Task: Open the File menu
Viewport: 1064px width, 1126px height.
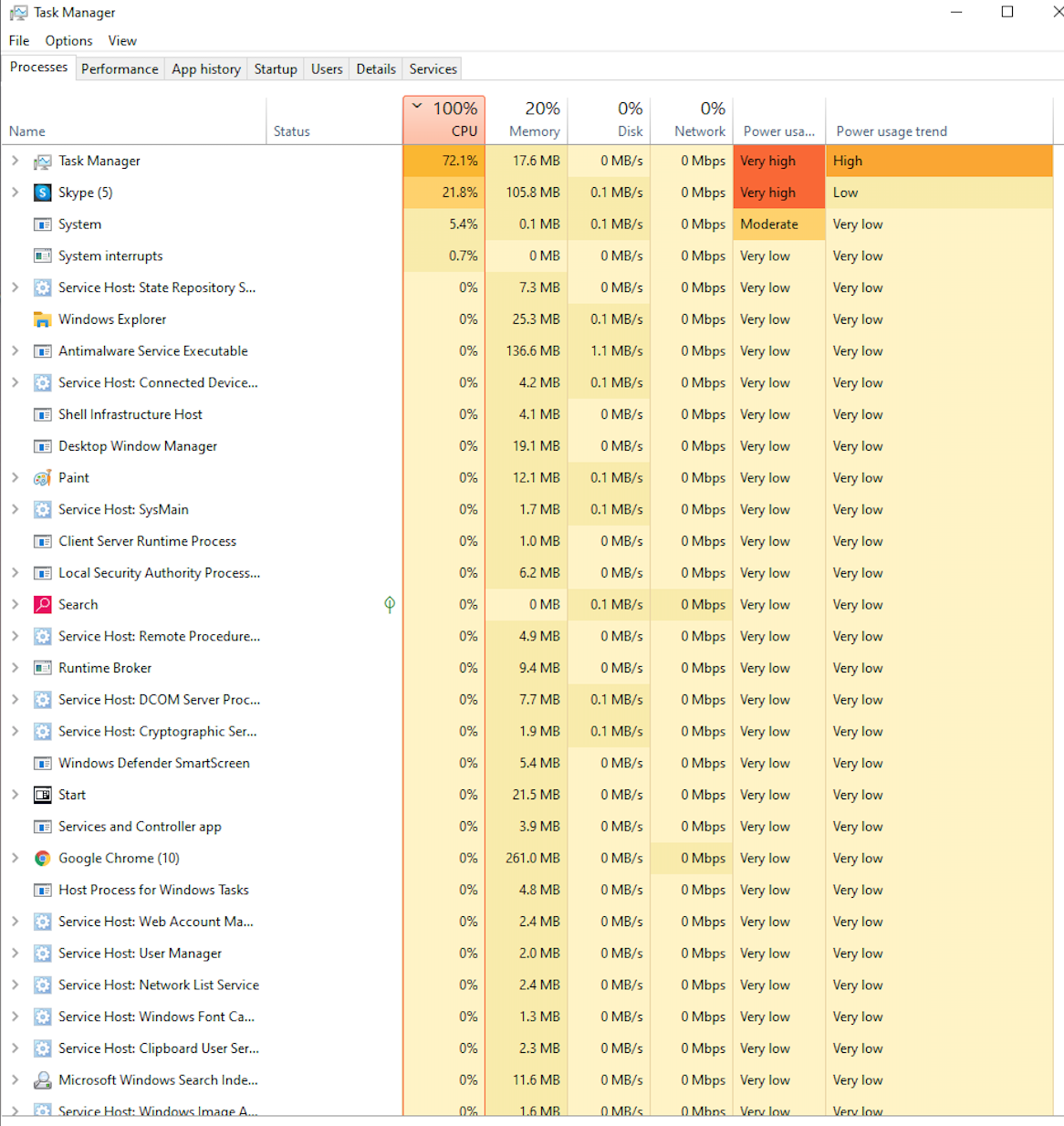Action: coord(19,41)
